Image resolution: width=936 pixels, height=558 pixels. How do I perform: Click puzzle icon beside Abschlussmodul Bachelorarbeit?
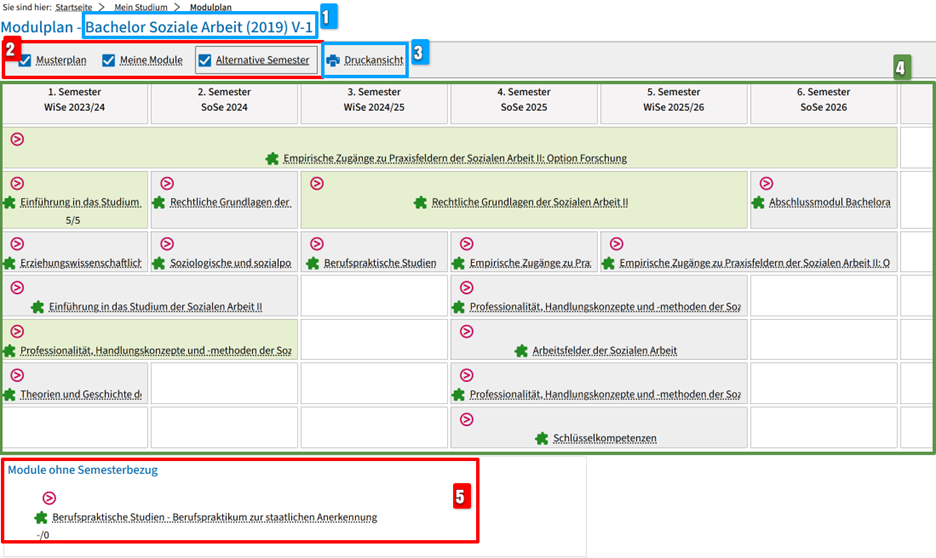pyautogui.click(x=758, y=202)
